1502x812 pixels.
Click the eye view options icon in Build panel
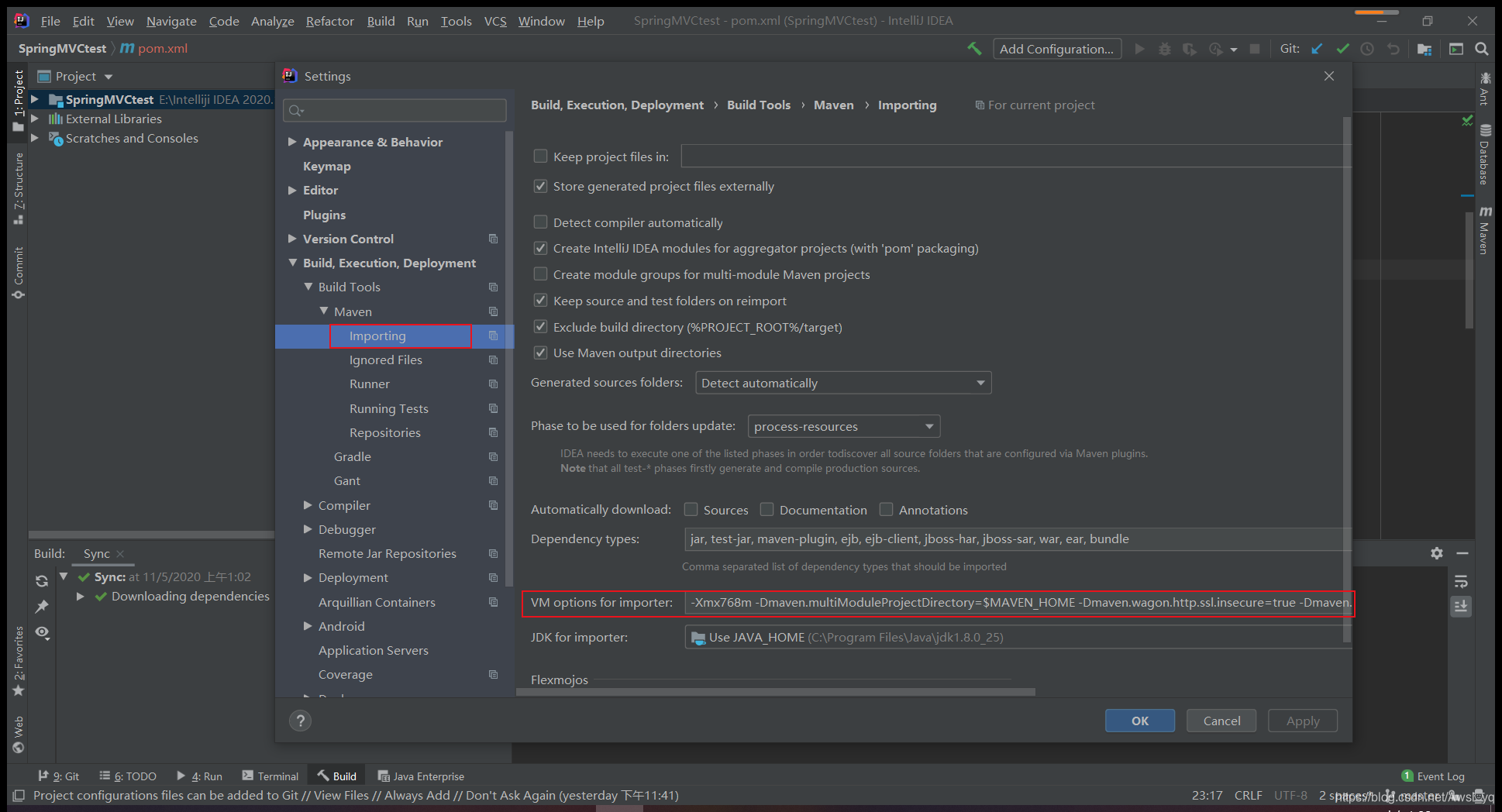(x=42, y=632)
